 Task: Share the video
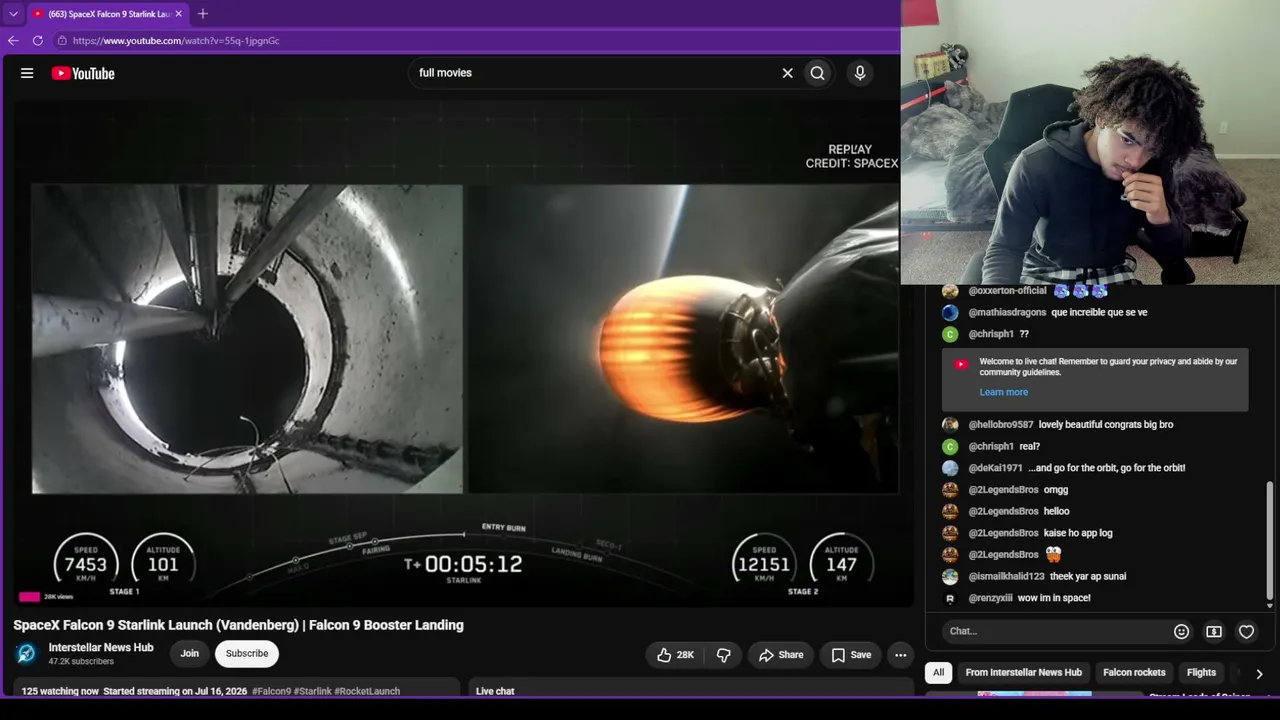click(781, 655)
